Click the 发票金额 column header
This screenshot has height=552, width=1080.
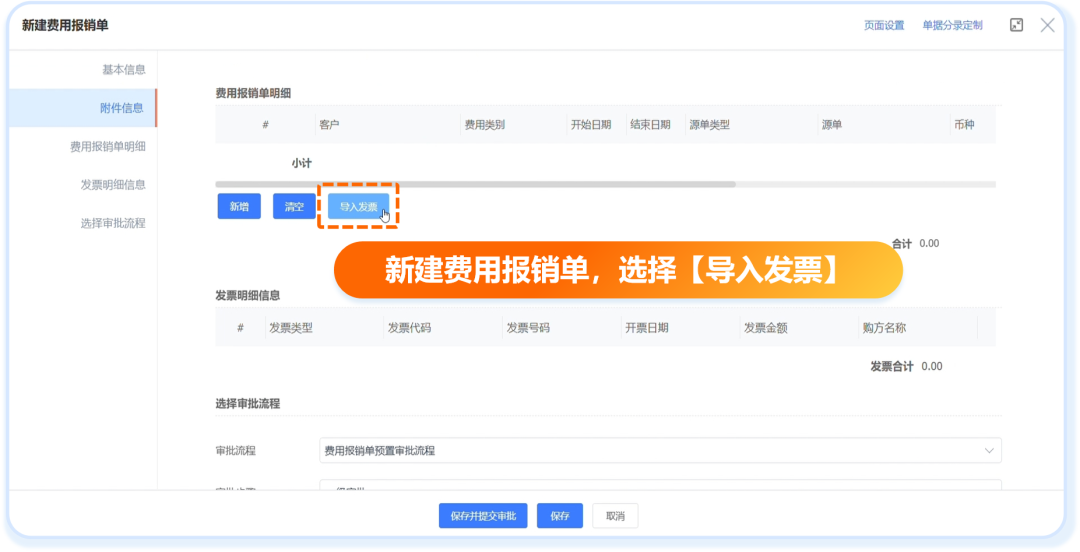[766, 328]
